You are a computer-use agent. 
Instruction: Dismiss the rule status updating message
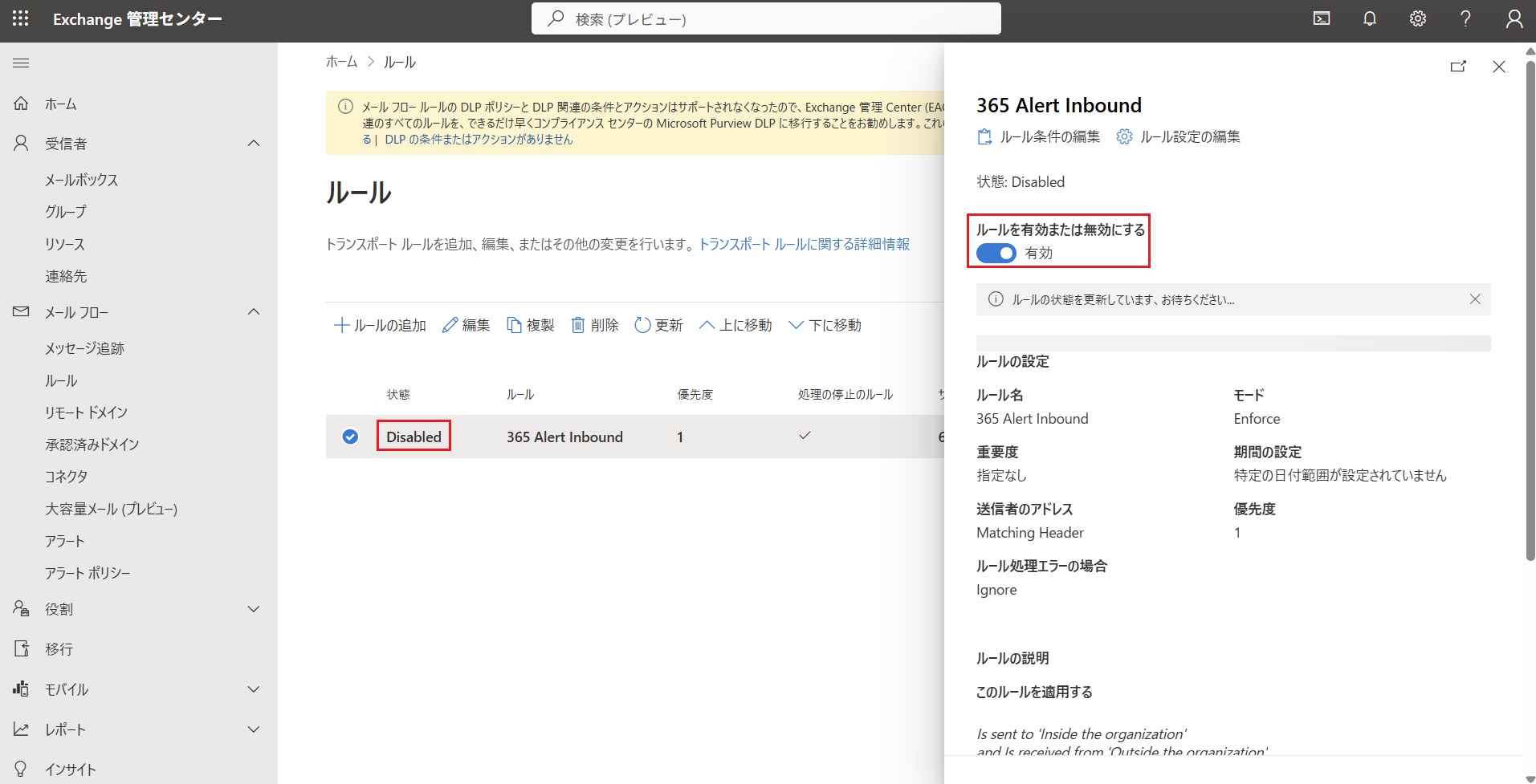(x=1474, y=299)
